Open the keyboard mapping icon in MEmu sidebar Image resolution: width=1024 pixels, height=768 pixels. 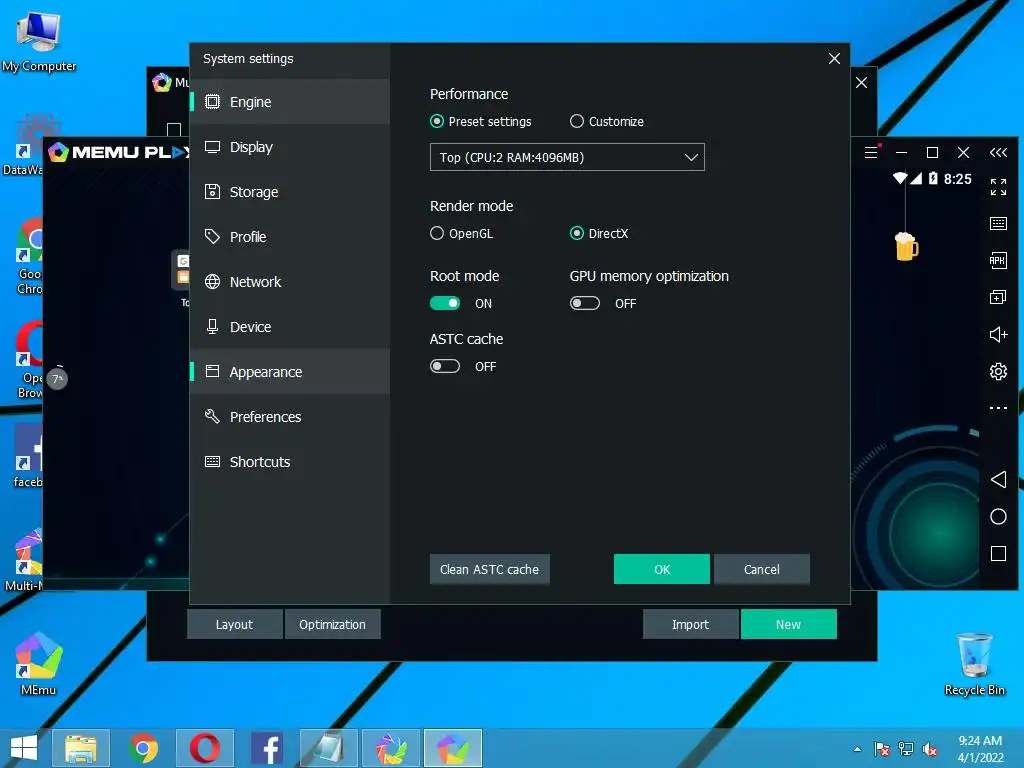998,223
